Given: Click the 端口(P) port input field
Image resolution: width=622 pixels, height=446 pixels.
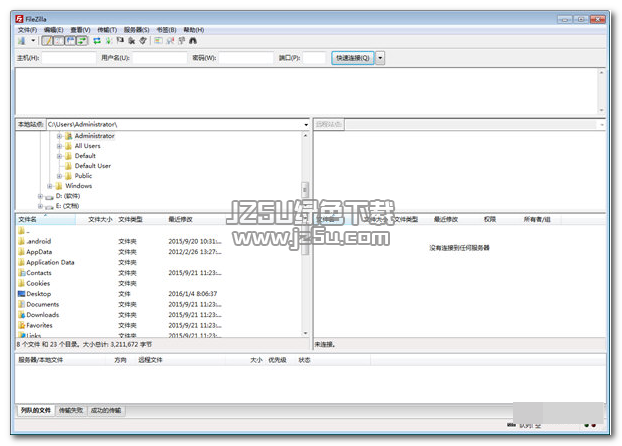Looking at the screenshot, I should pyautogui.click(x=314, y=58).
